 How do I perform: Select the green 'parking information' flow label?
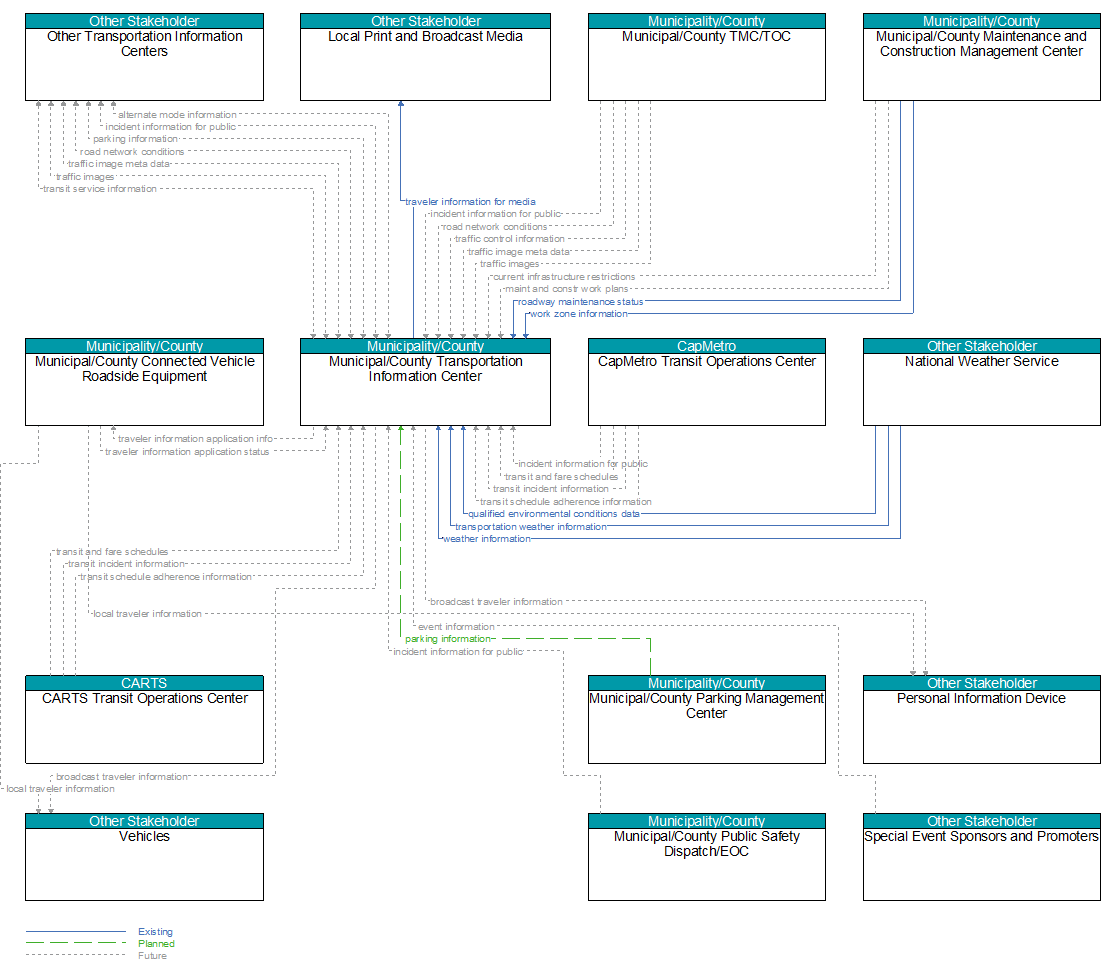447,639
